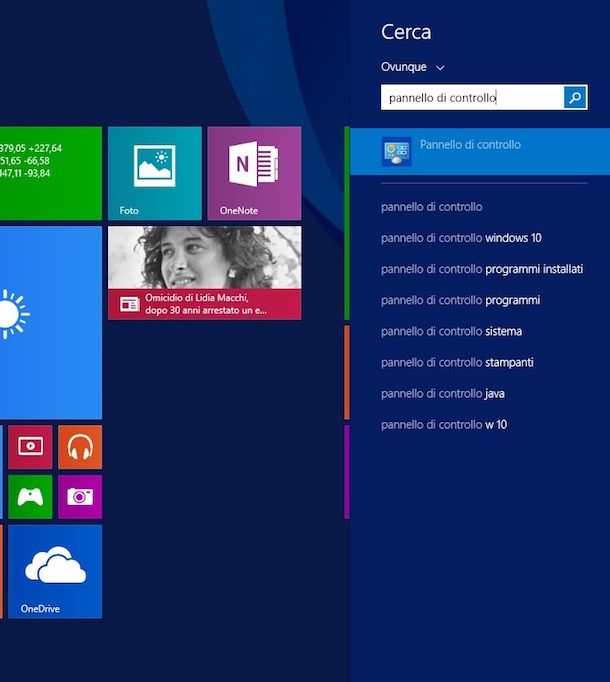Open the Pannello di controllo app result

click(x=470, y=152)
